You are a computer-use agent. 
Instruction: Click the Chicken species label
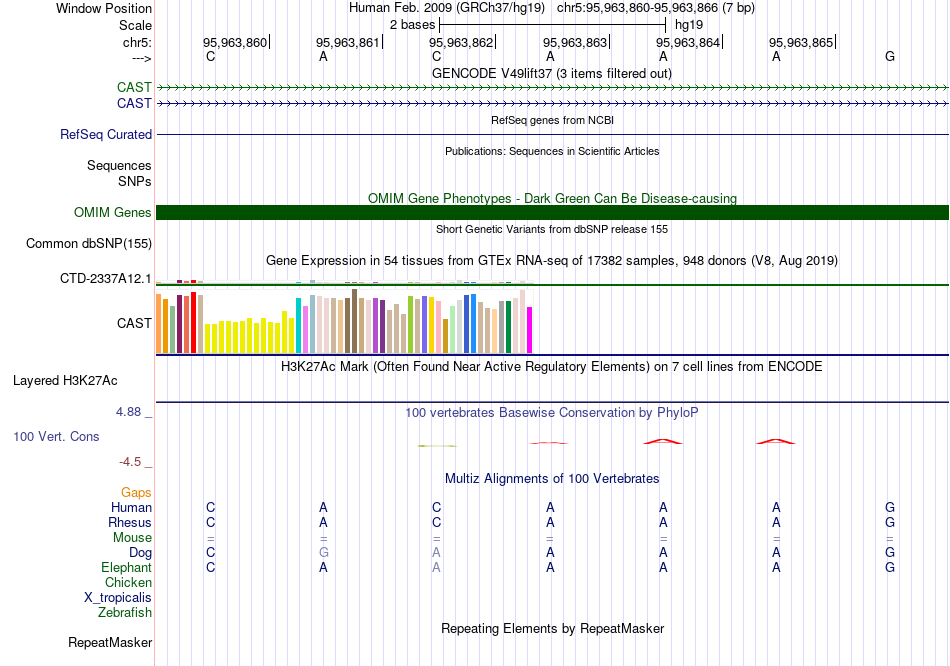coord(128,582)
